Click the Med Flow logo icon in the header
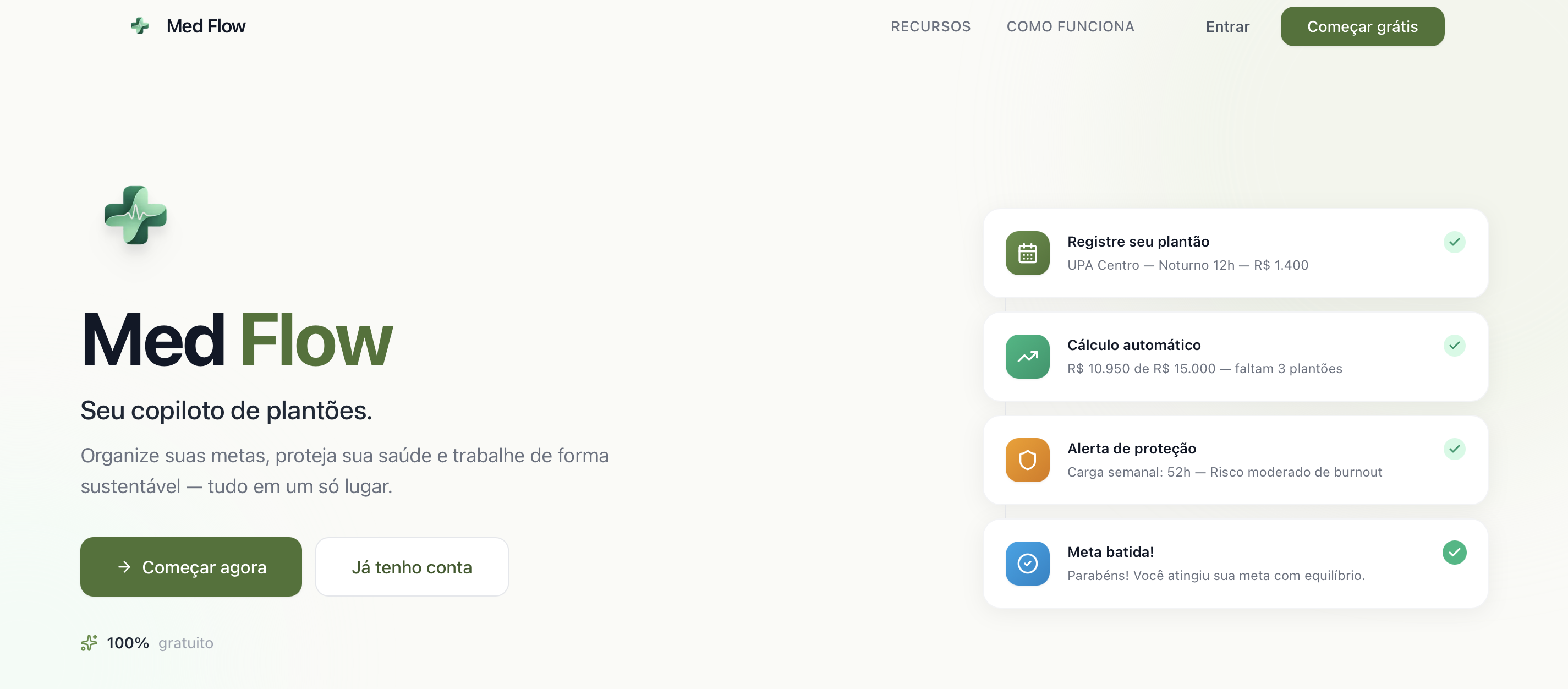The width and height of the screenshot is (1568, 689). point(139,25)
